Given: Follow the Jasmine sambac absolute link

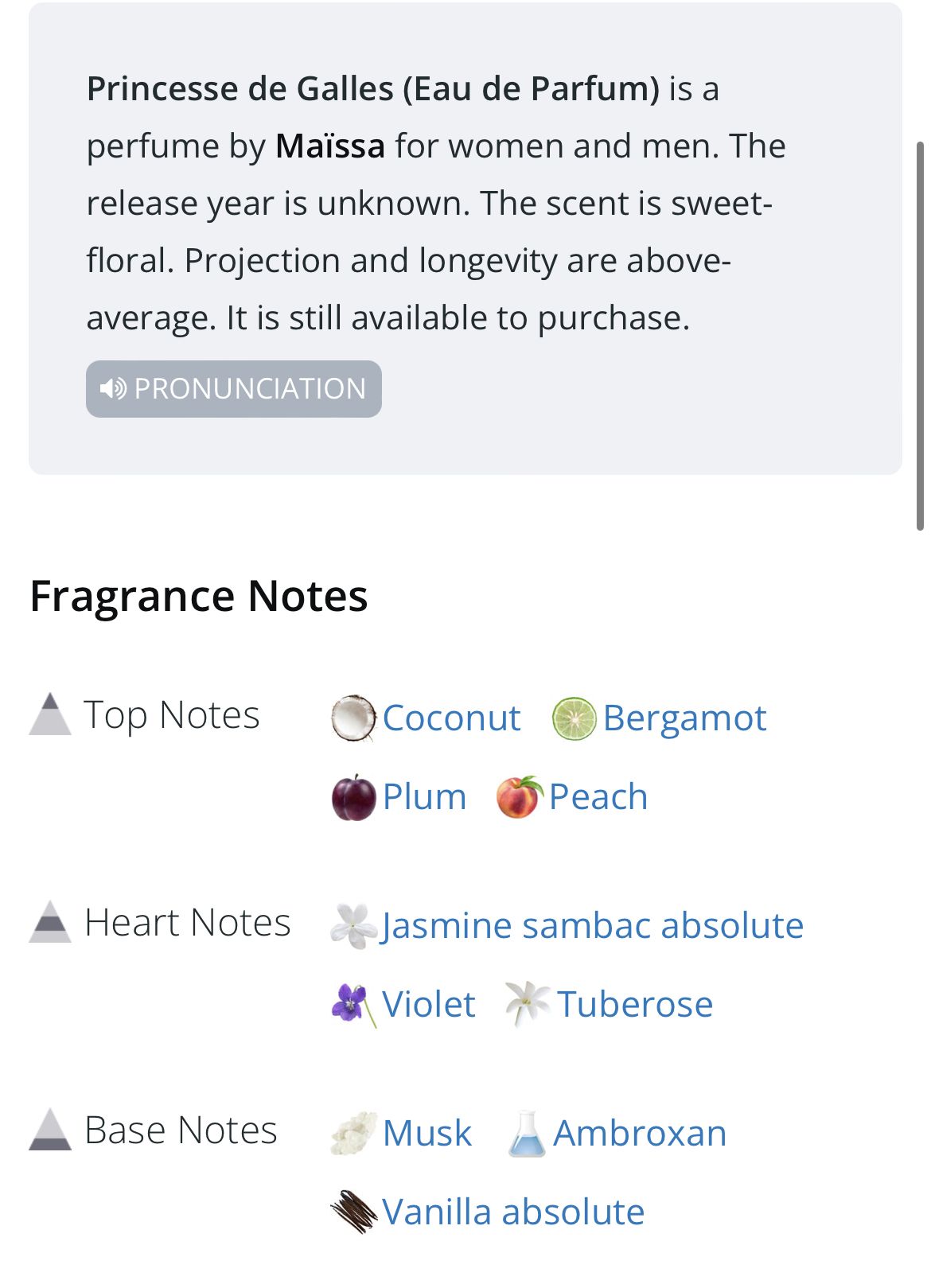Looking at the screenshot, I should (x=593, y=926).
